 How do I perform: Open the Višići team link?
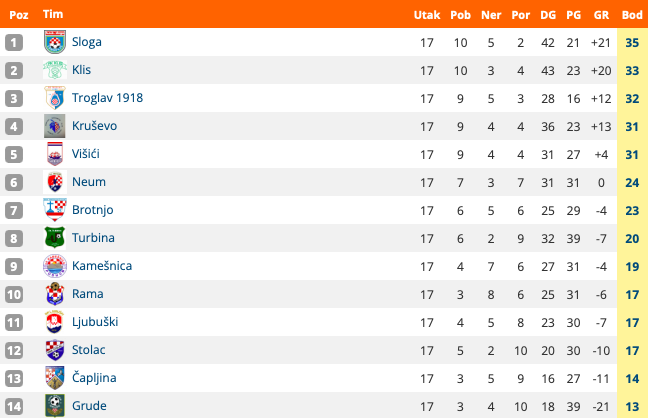click(86, 154)
